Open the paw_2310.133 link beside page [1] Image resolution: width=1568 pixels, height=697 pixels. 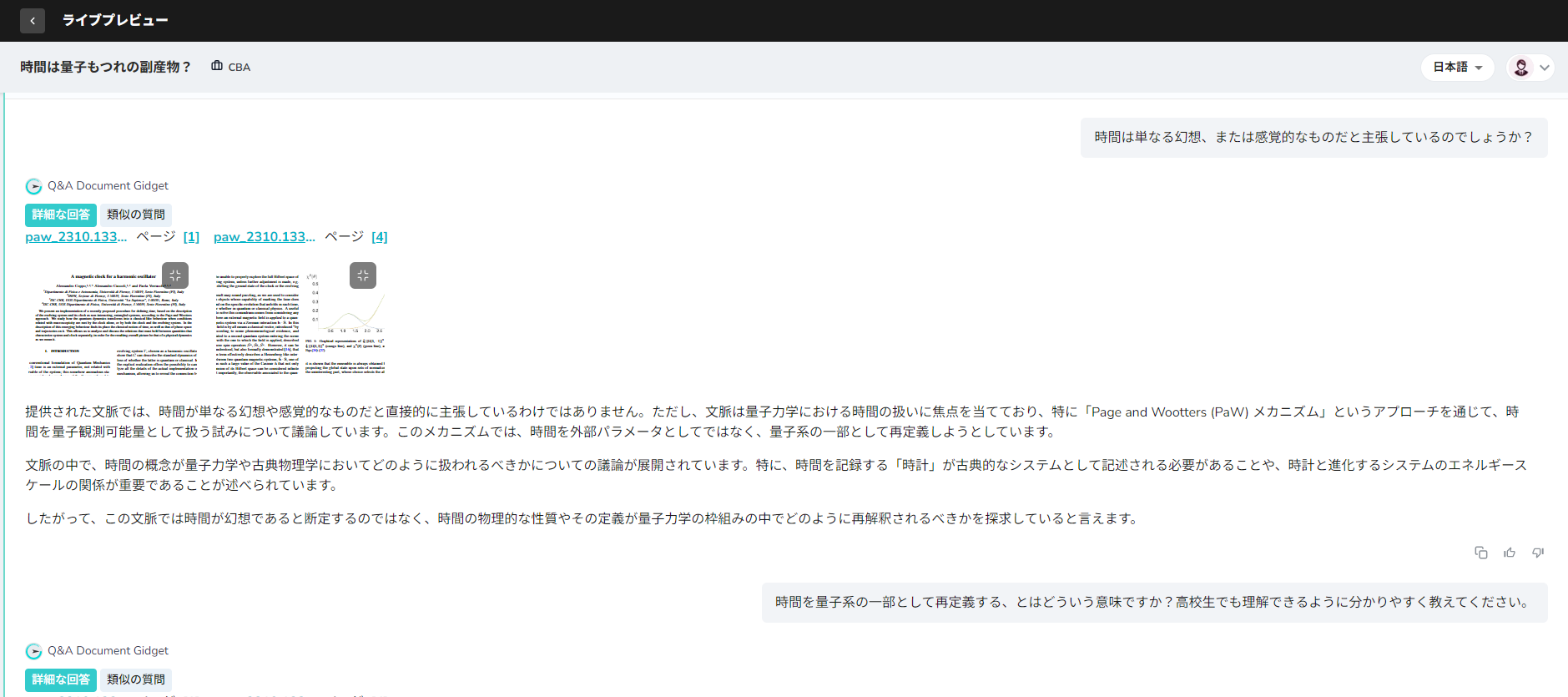(x=76, y=237)
